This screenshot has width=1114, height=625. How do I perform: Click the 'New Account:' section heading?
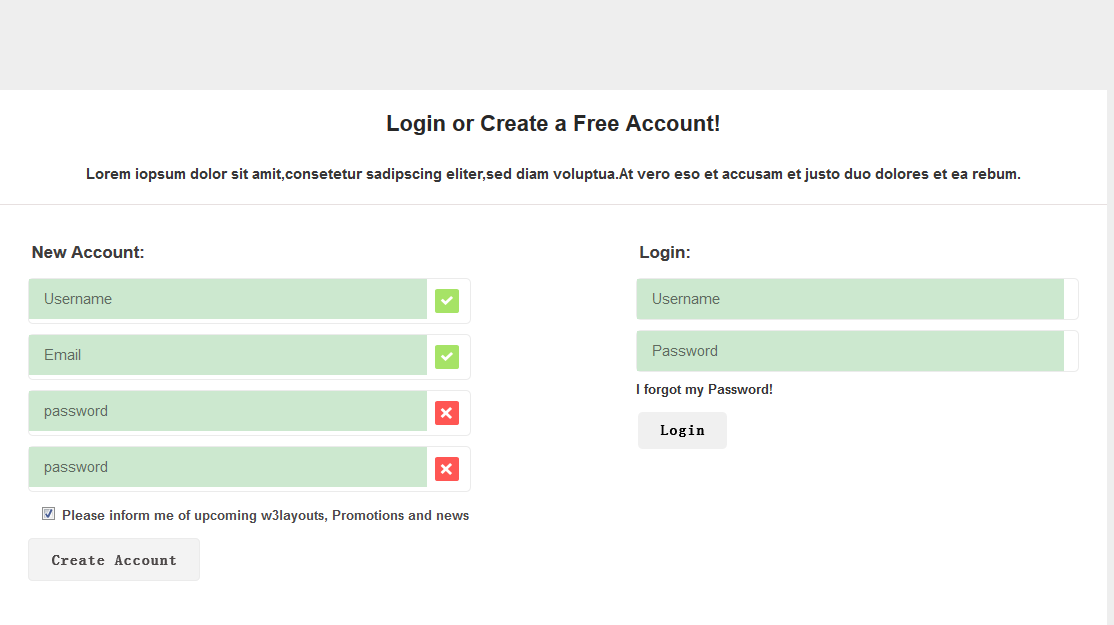(x=88, y=252)
